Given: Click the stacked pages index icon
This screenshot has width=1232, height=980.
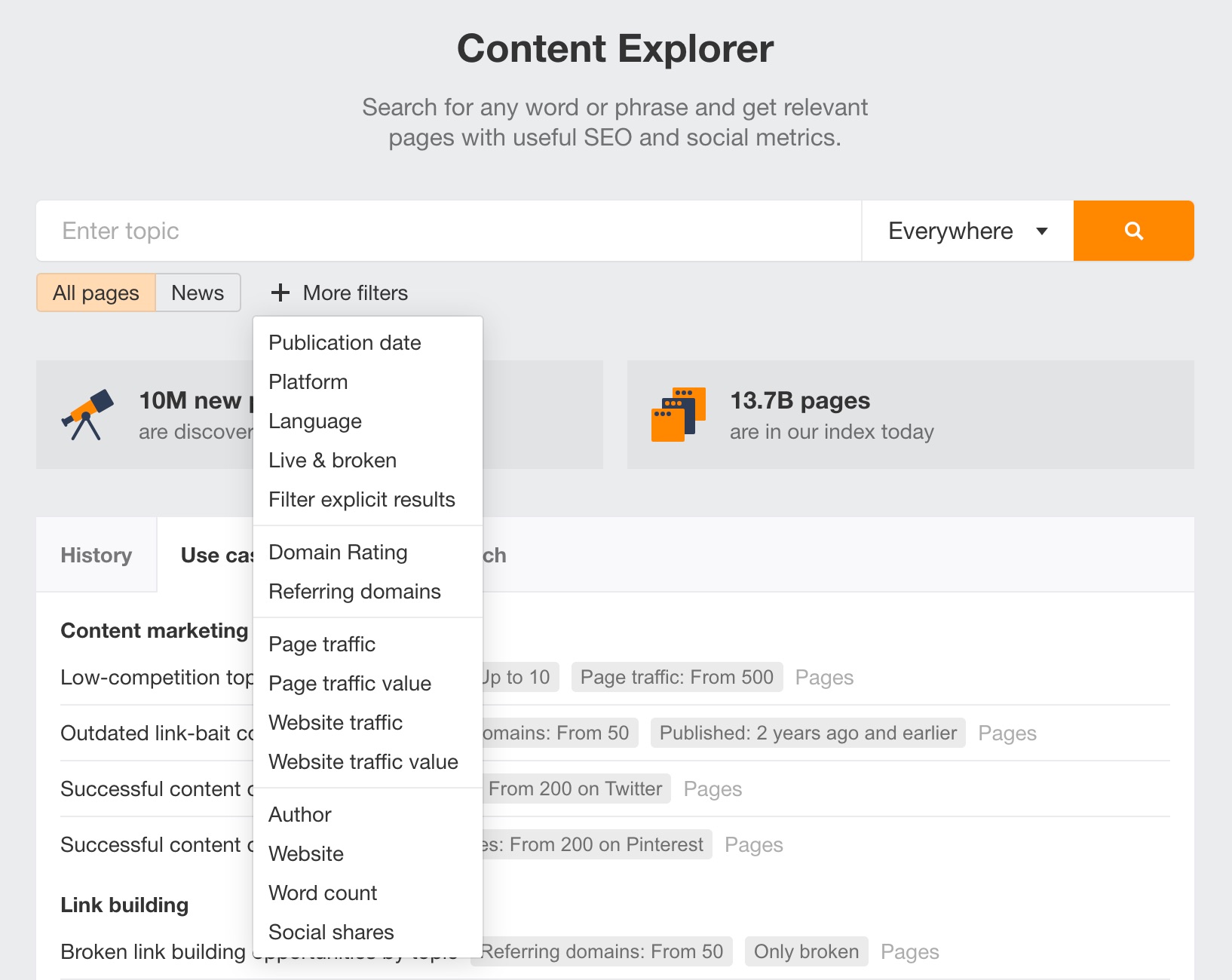Looking at the screenshot, I should click(677, 414).
